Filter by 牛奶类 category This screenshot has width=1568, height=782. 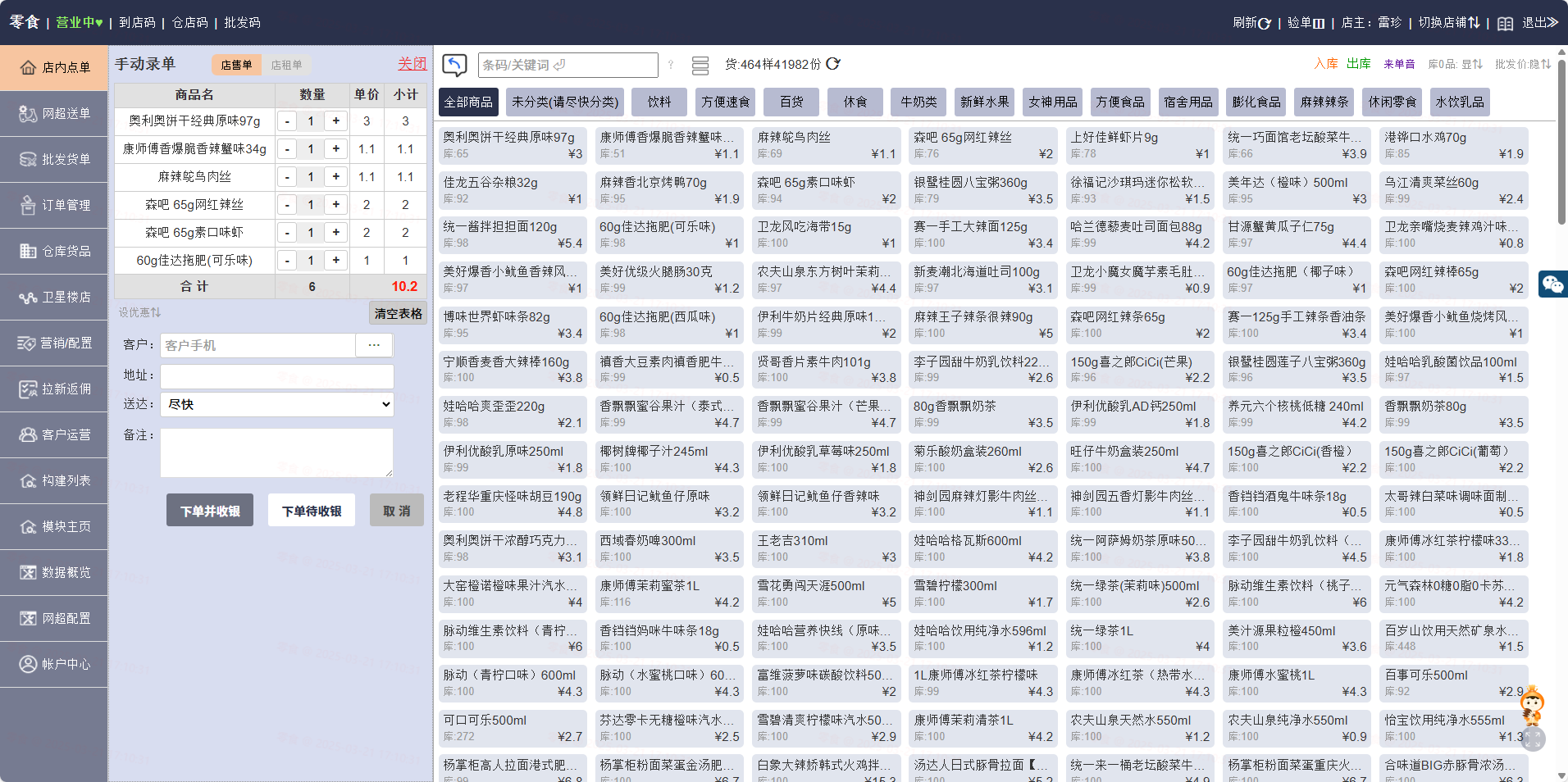918,102
